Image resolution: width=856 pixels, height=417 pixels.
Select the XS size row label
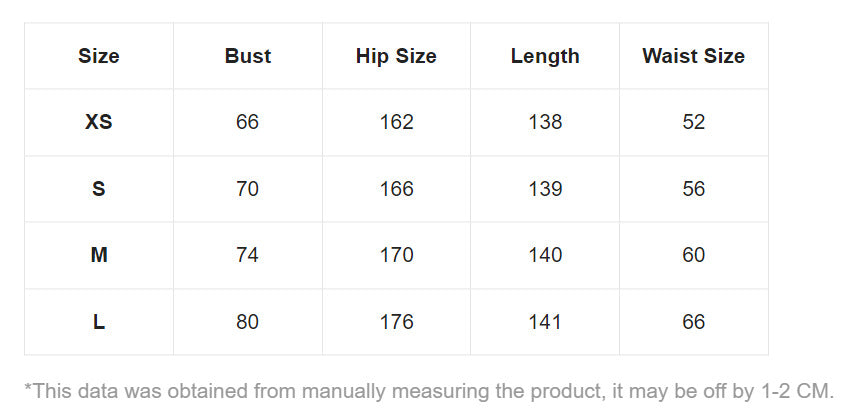(98, 122)
